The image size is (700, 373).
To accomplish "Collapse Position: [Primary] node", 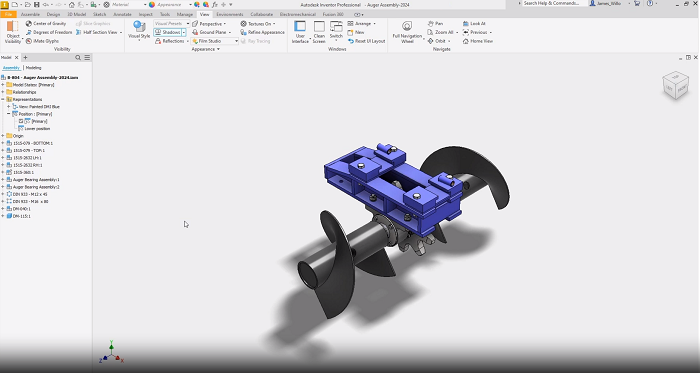I will tap(8, 114).
